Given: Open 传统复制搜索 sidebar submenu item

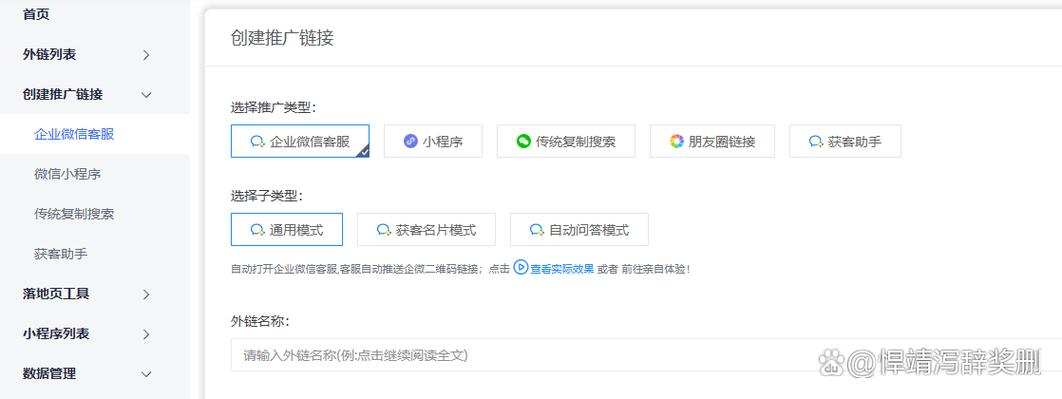Looking at the screenshot, I should pyautogui.click(x=75, y=214).
